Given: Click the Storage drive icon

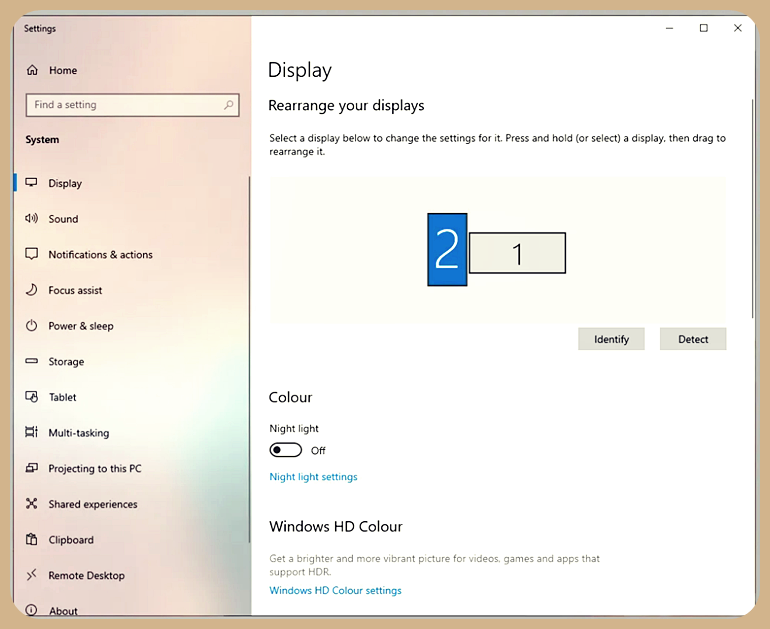Looking at the screenshot, I should click(31, 361).
